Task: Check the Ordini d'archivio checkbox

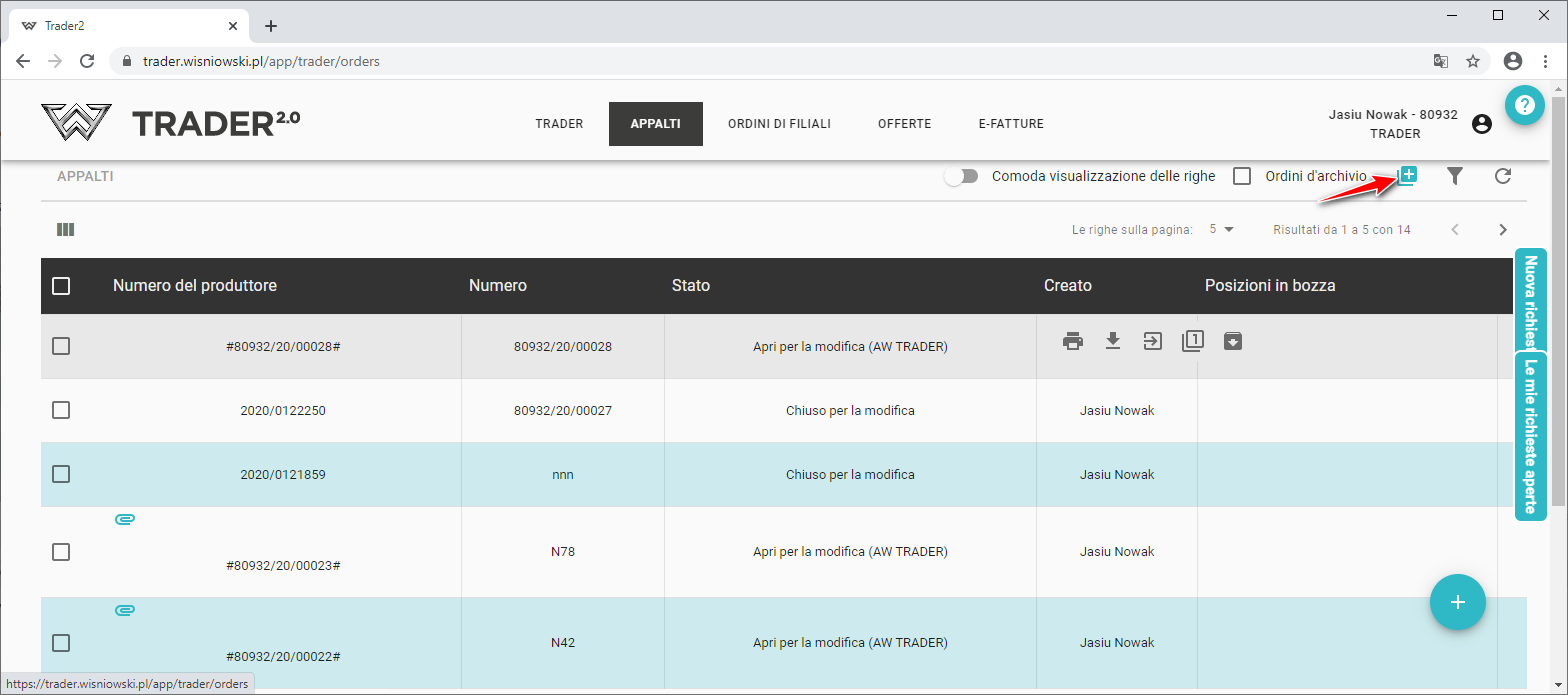Action: coord(1242,177)
